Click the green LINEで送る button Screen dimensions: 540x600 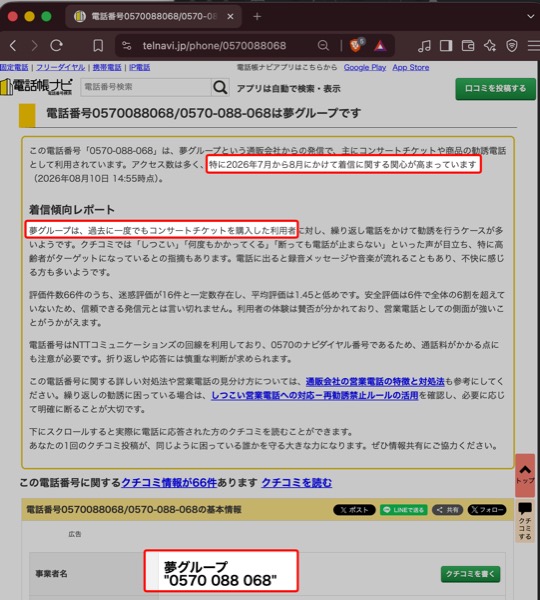(403, 510)
